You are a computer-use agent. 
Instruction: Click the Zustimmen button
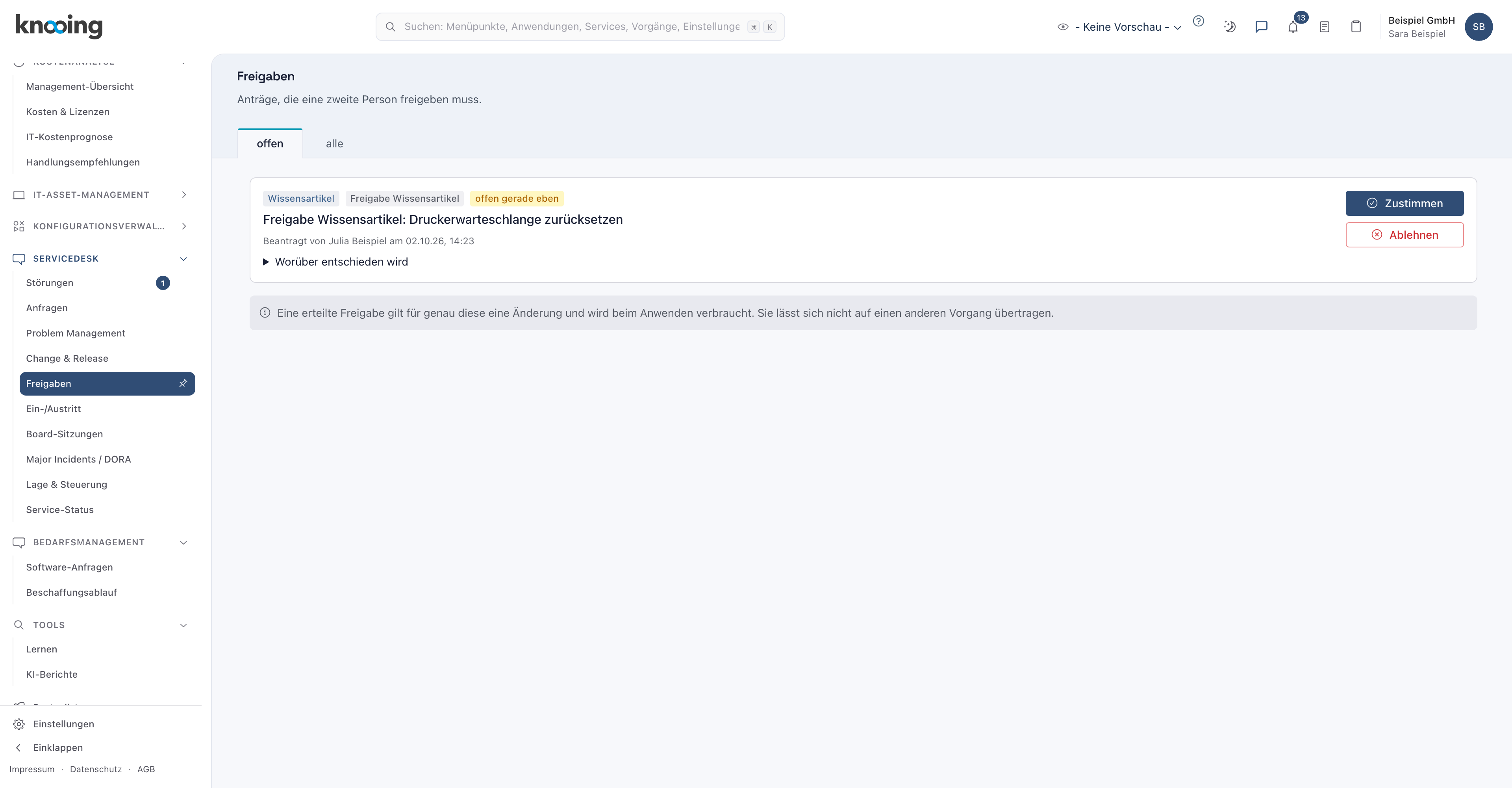1405,203
